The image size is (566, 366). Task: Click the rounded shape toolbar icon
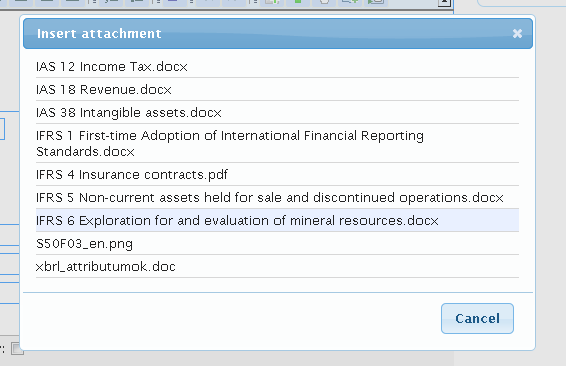point(324,2)
